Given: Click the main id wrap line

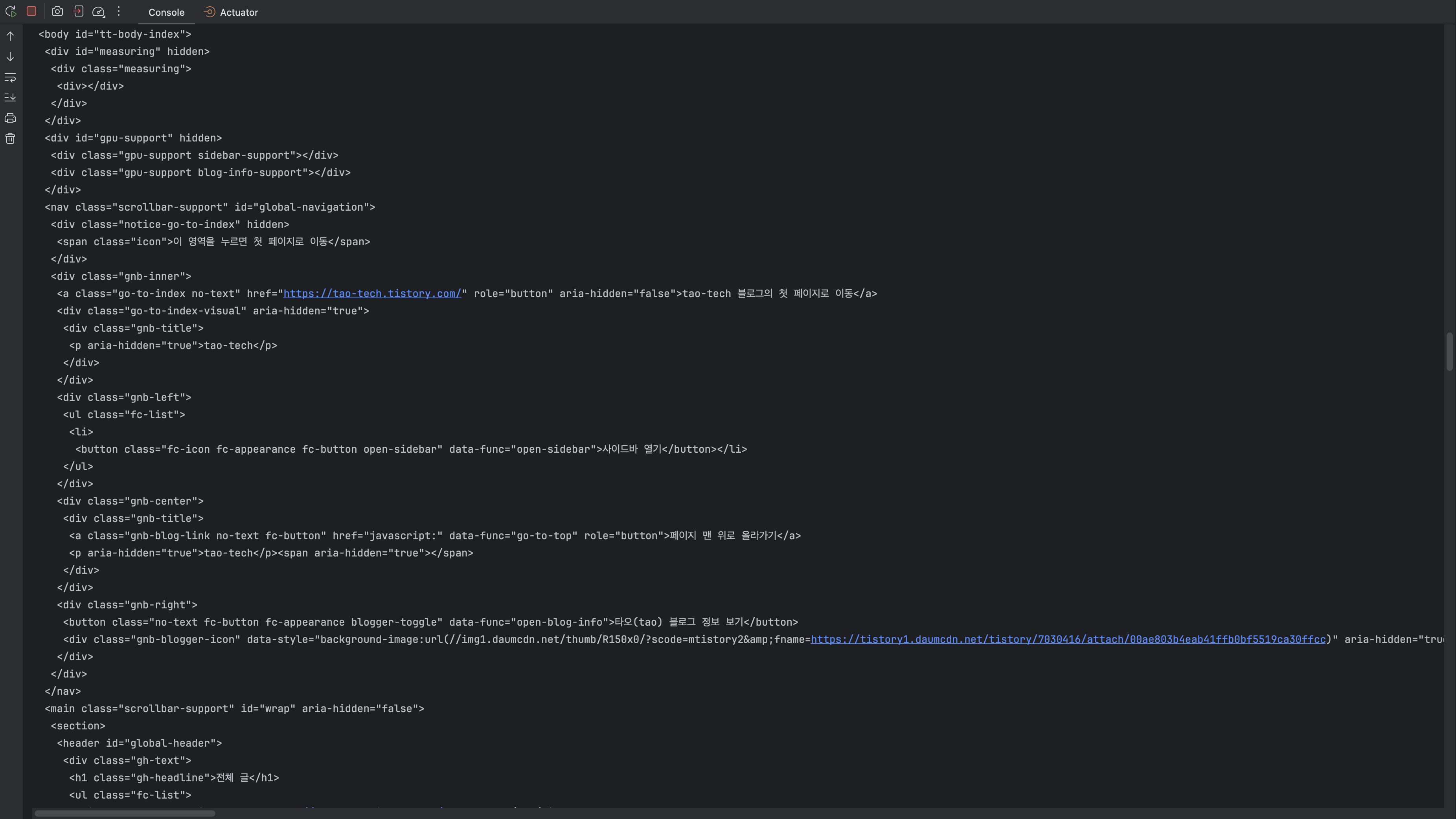Looking at the screenshot, I should (234, 709).
